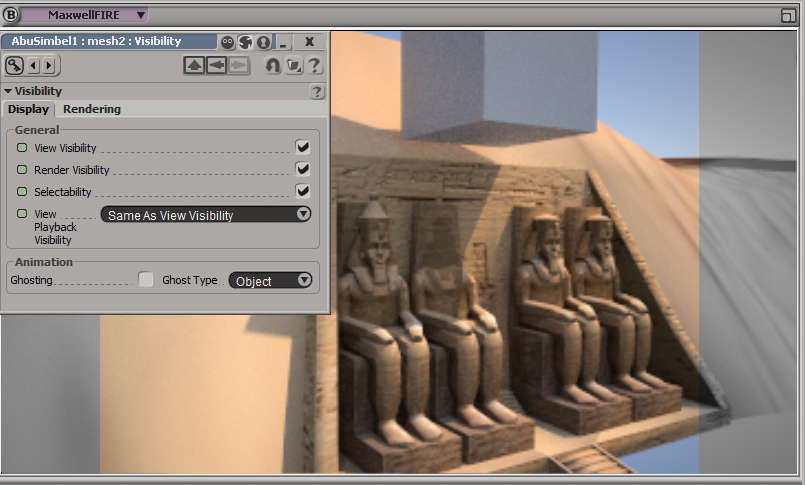Image resolution: width=805 pixels, height=485 pixels.
Task: Click AbuSimbel1 : mesh2 : Visibility title
Action: point(97,41)
